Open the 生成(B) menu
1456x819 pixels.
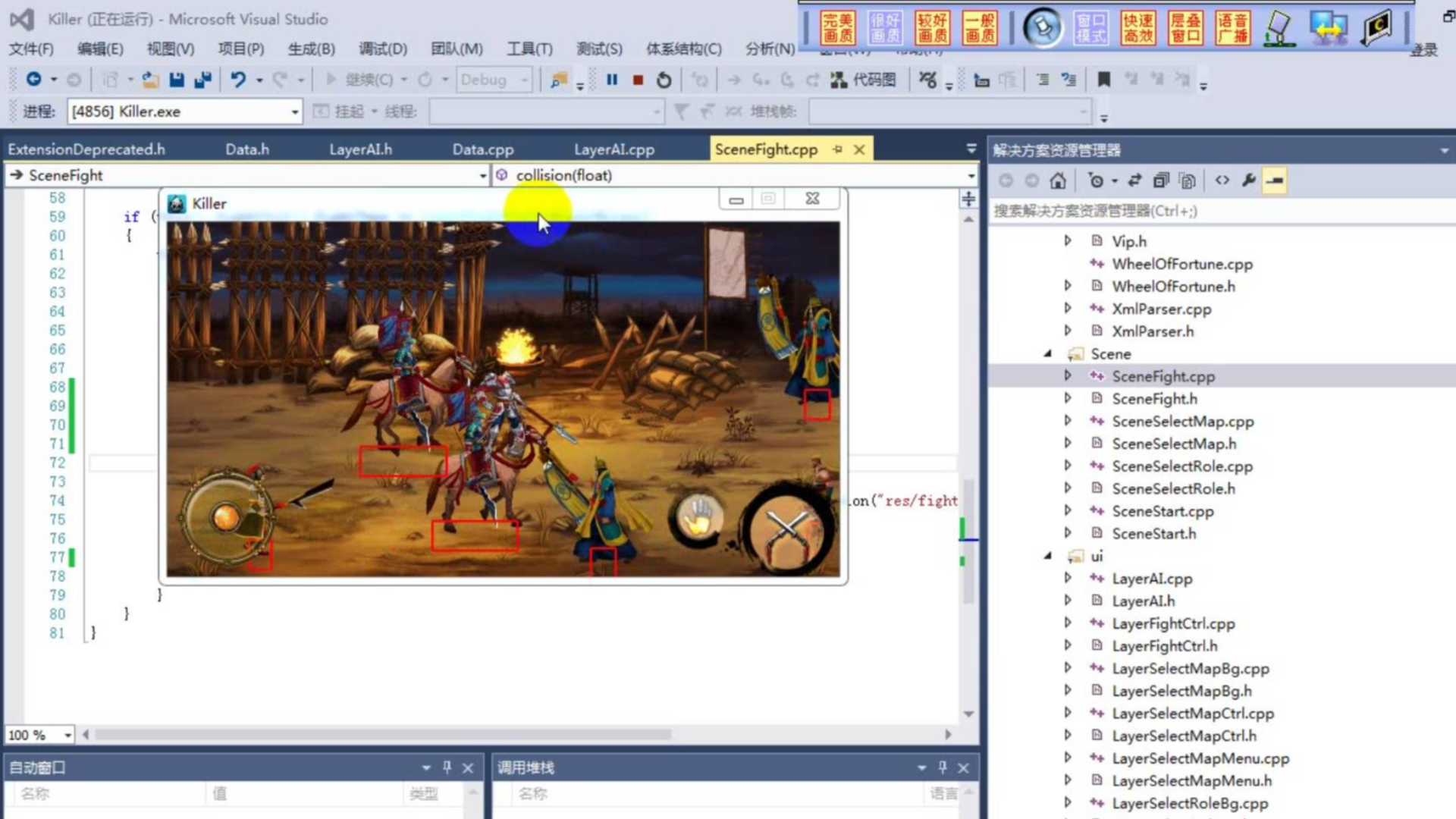(311, 49)
